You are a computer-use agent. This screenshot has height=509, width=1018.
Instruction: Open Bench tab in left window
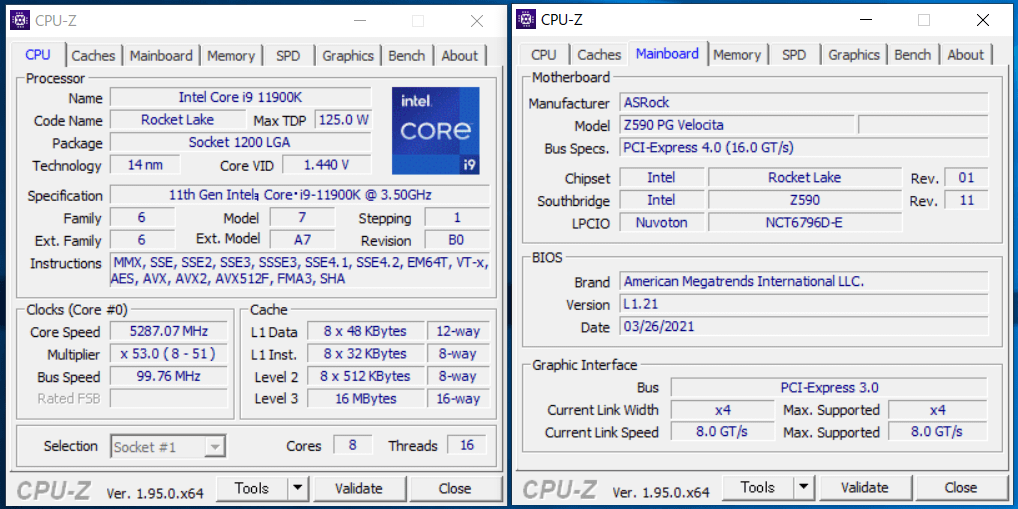[407, 56]
